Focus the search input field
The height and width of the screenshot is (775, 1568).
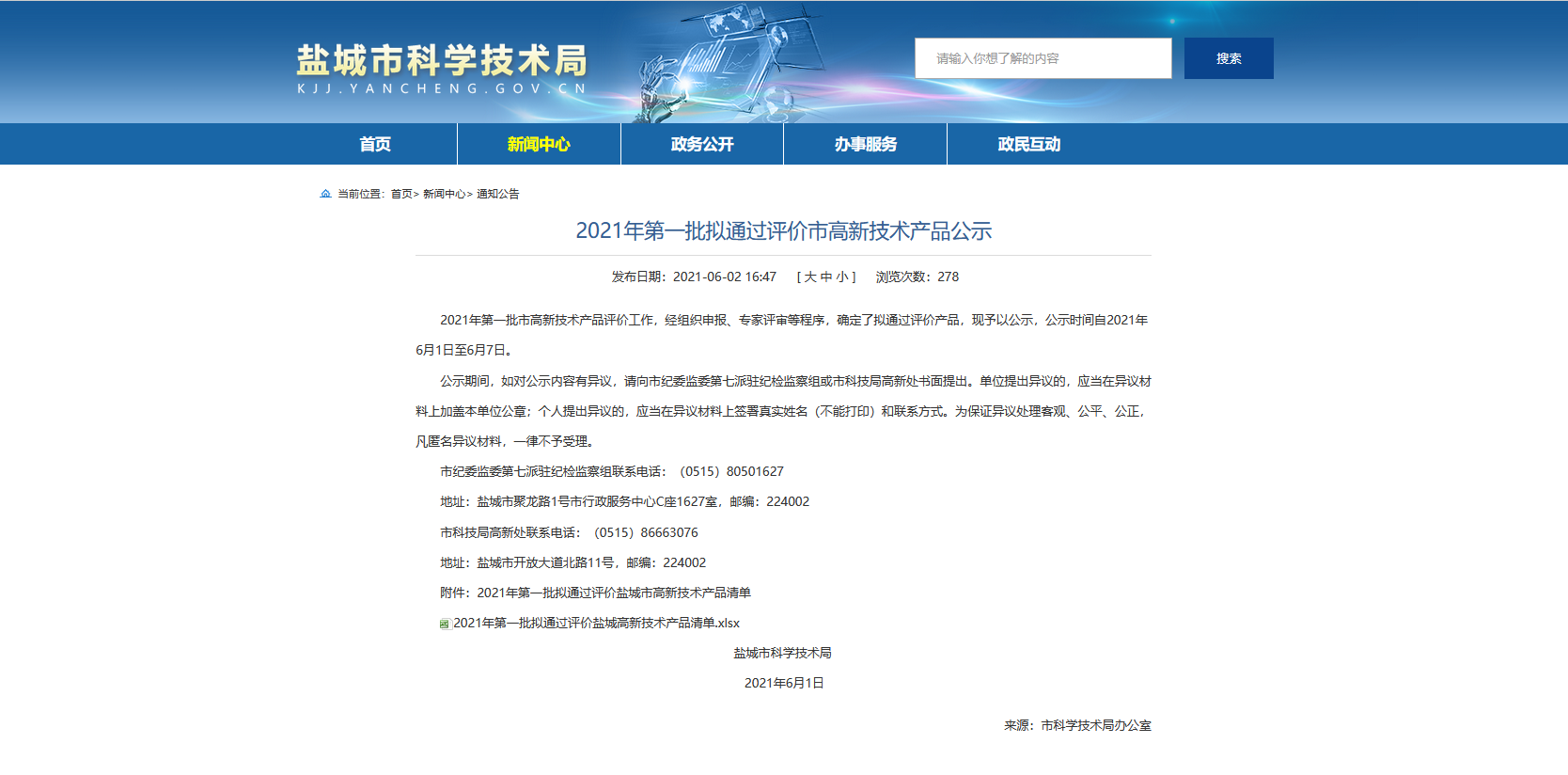click(x=1043, y=58)
